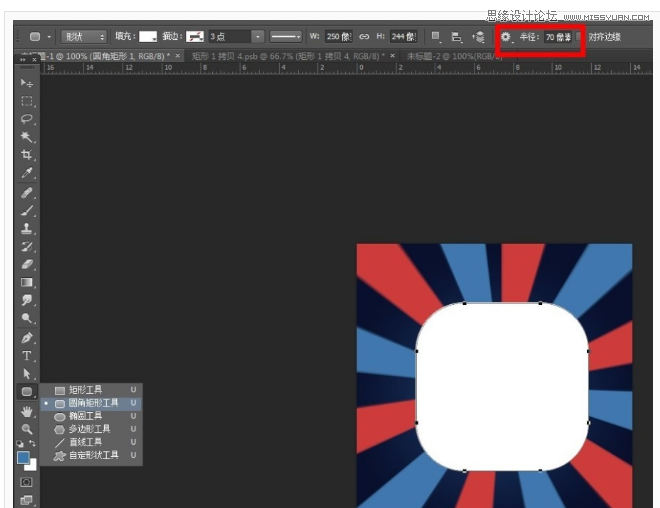Select the Path Selection tool

tap(27, 373)
